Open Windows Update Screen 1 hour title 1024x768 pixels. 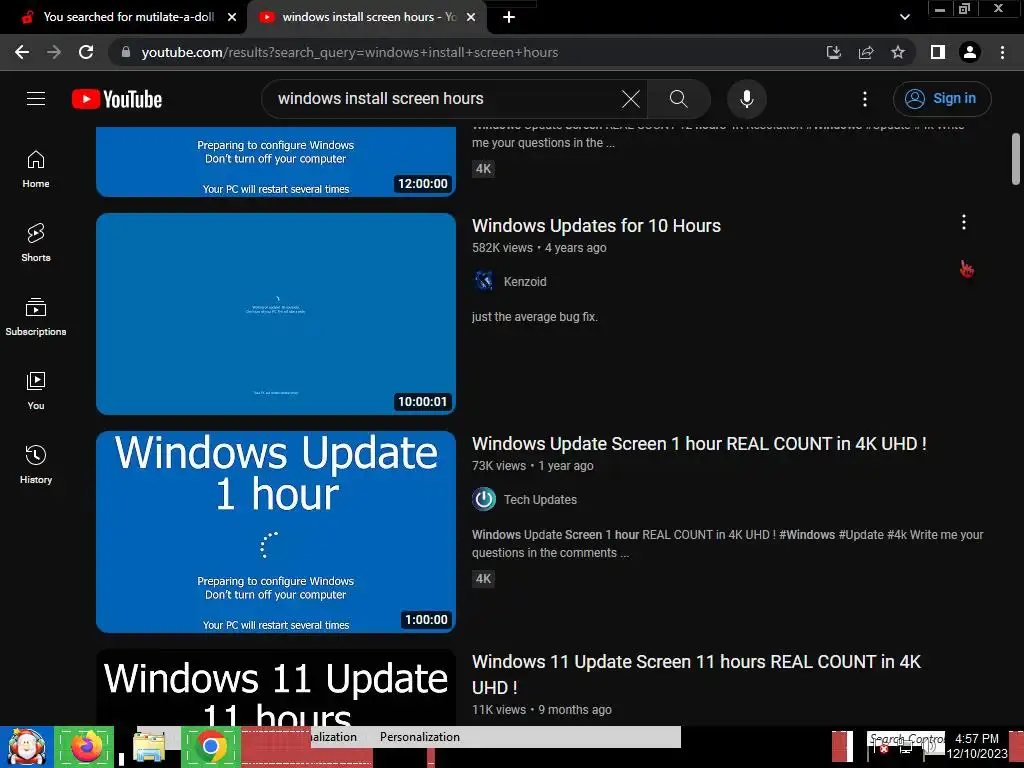[699, 444]
